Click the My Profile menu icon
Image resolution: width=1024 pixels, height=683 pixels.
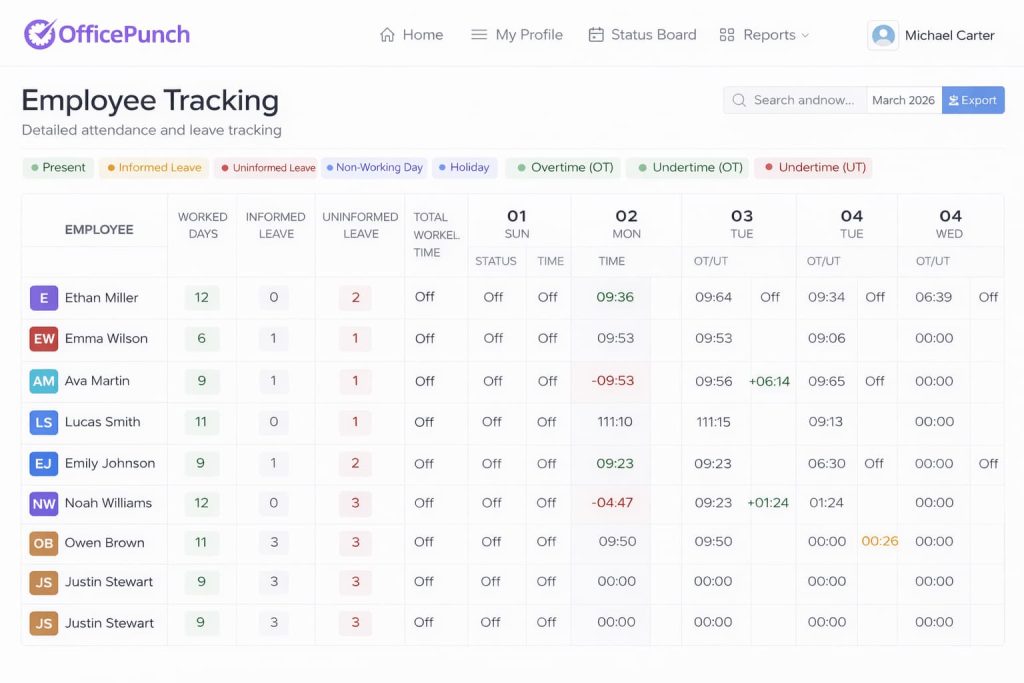[x=479, y=35]
